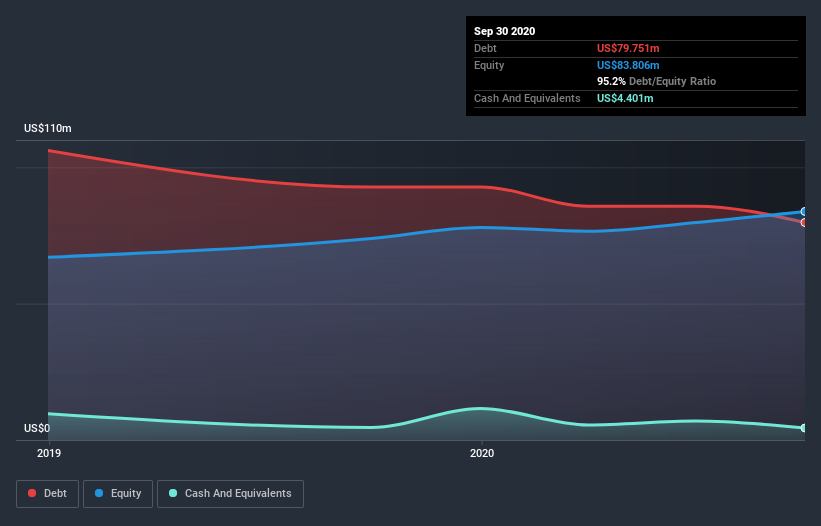Click the US$83.806m equity value
The image size is (821, 526).
click(x=628, y=65)
